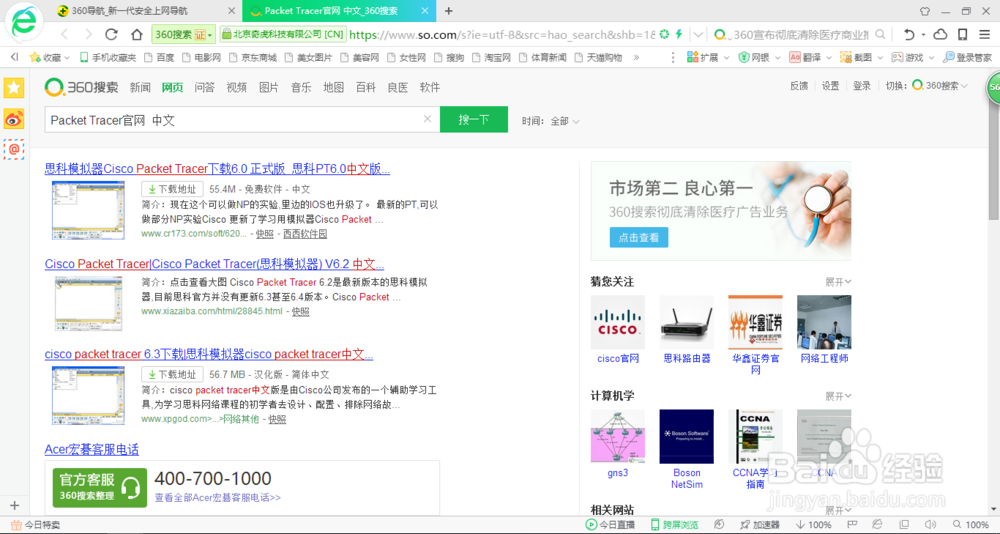The height and width of the screenshot is (534, 1000).
Task: Close the 360导航 tab
Action: 231,11
